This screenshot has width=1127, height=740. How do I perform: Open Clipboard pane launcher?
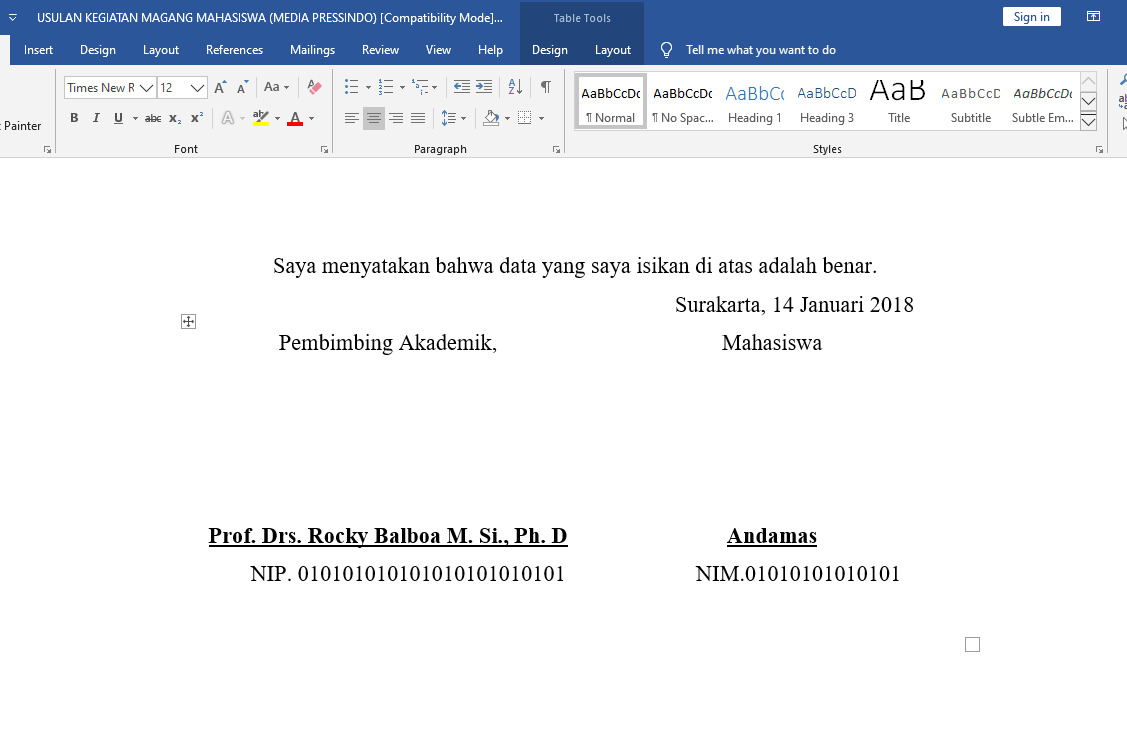pos(47,150)
